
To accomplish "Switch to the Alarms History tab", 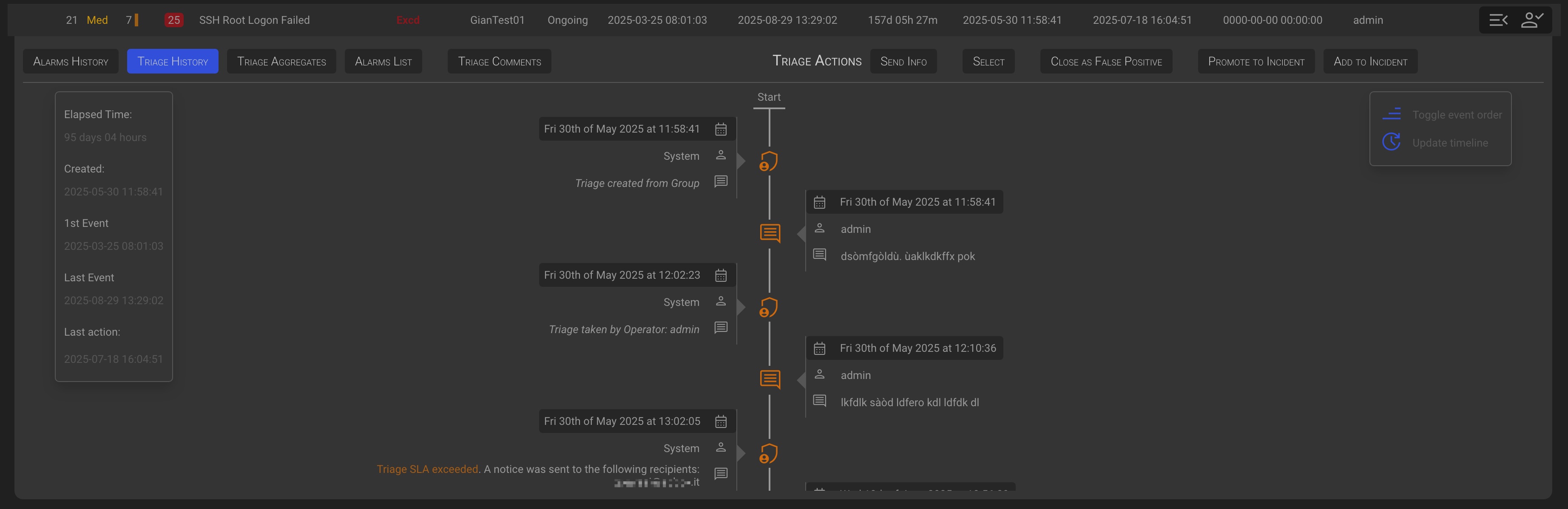I will coord(71,62).
